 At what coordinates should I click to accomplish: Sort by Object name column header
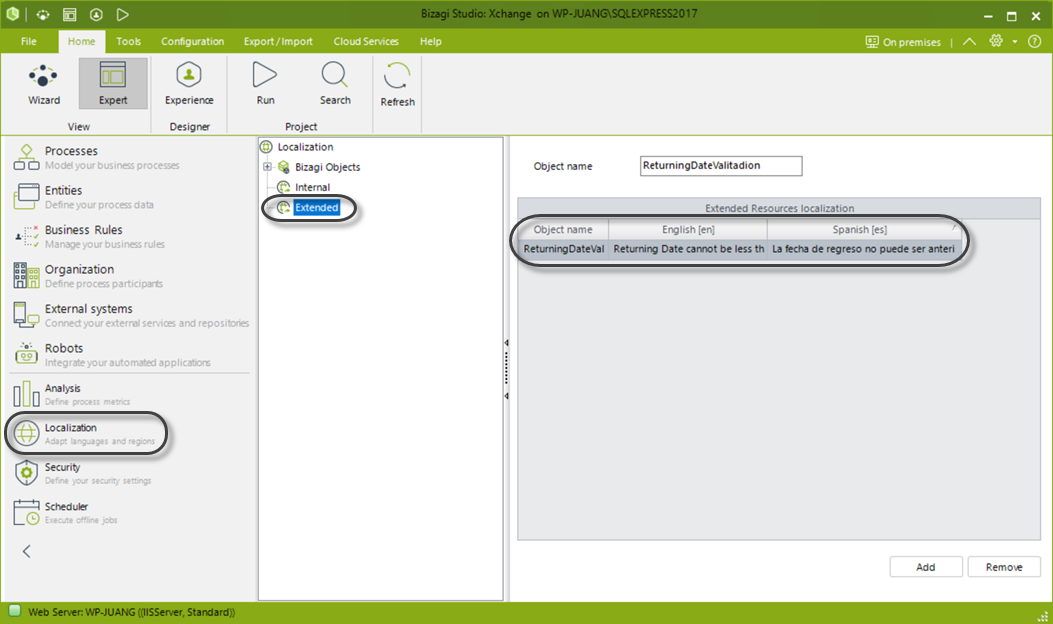point(563,229)
